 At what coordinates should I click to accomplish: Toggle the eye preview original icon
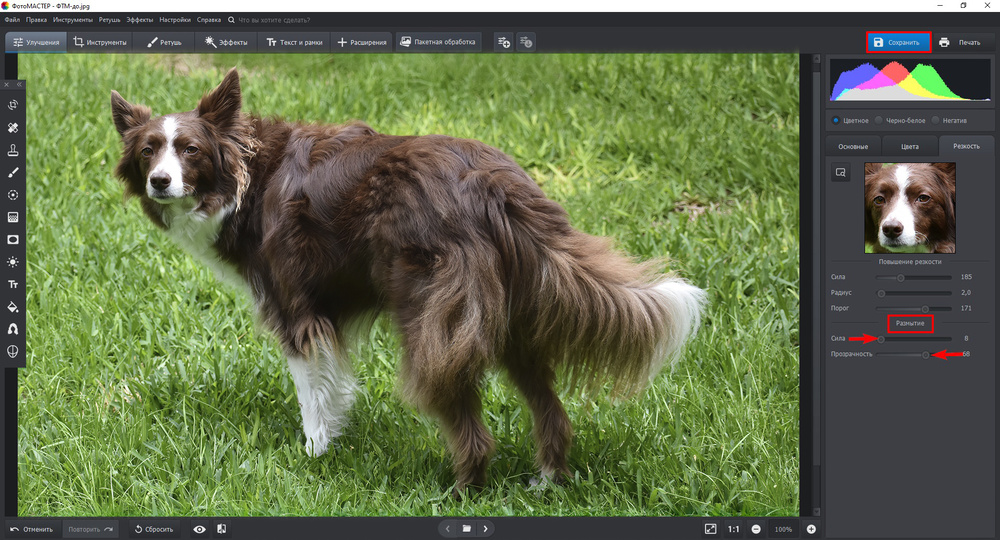[x=199, y=529]
